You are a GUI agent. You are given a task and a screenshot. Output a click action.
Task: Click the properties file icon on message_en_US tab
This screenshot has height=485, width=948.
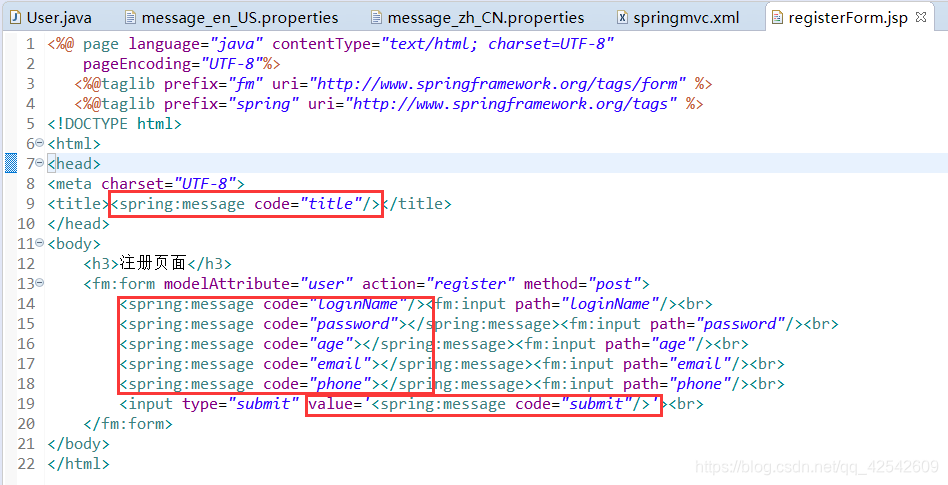click(x=130, y=18)
